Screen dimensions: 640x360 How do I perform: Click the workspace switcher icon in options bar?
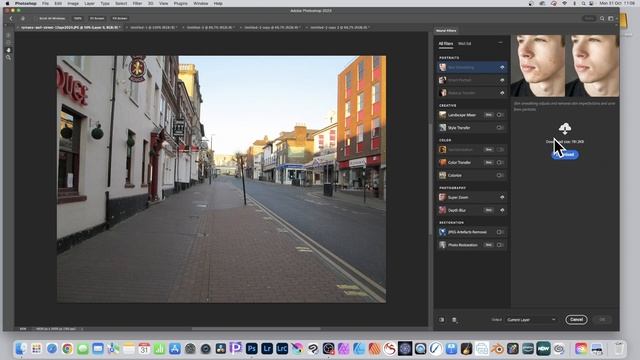(x=611, y=18)
